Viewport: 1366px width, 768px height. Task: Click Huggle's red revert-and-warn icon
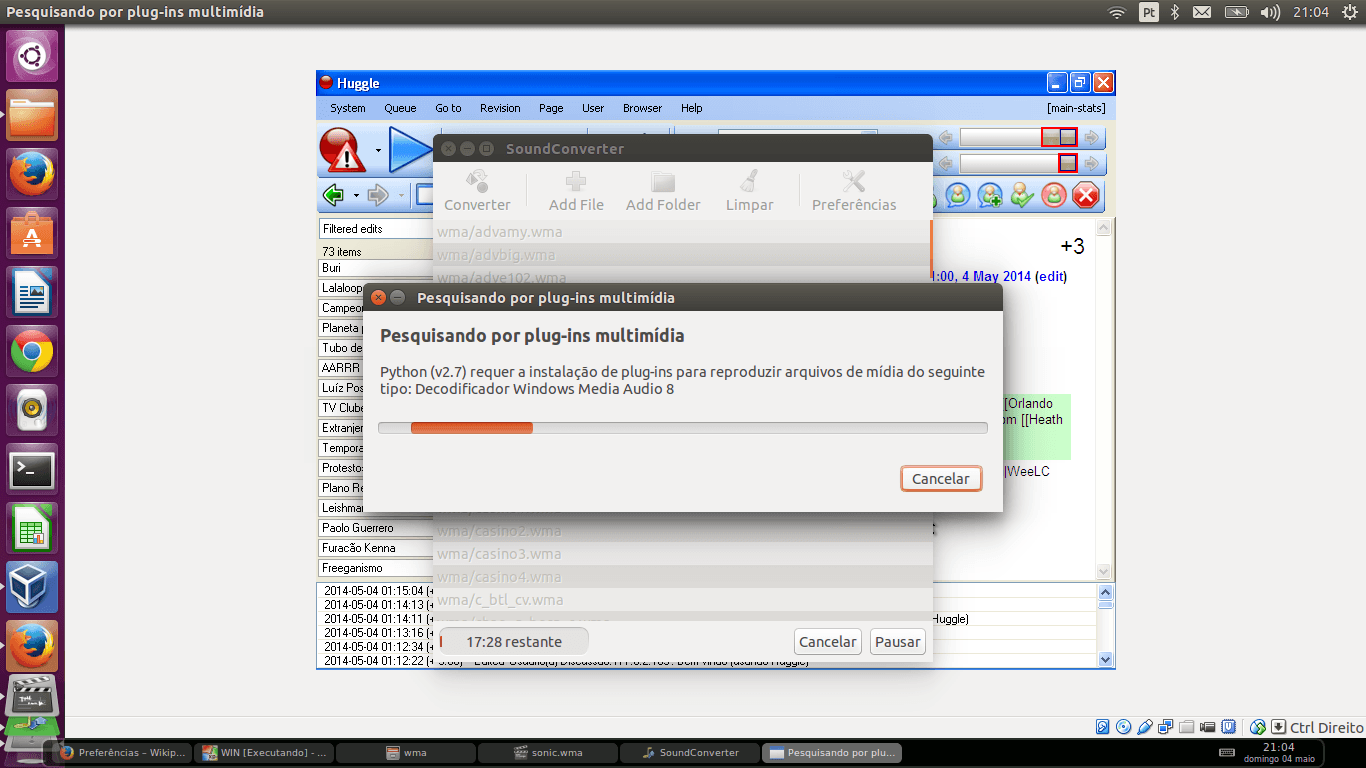(343, 151)
